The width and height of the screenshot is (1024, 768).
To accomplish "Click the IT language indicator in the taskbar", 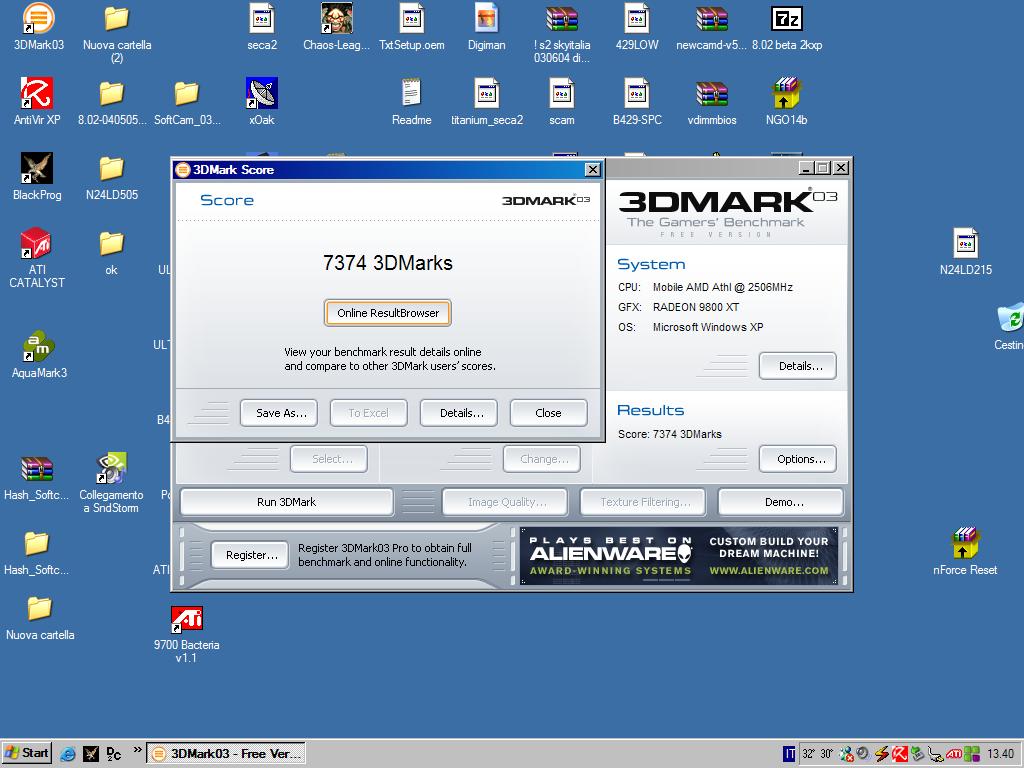I will [x=789, y=754].
